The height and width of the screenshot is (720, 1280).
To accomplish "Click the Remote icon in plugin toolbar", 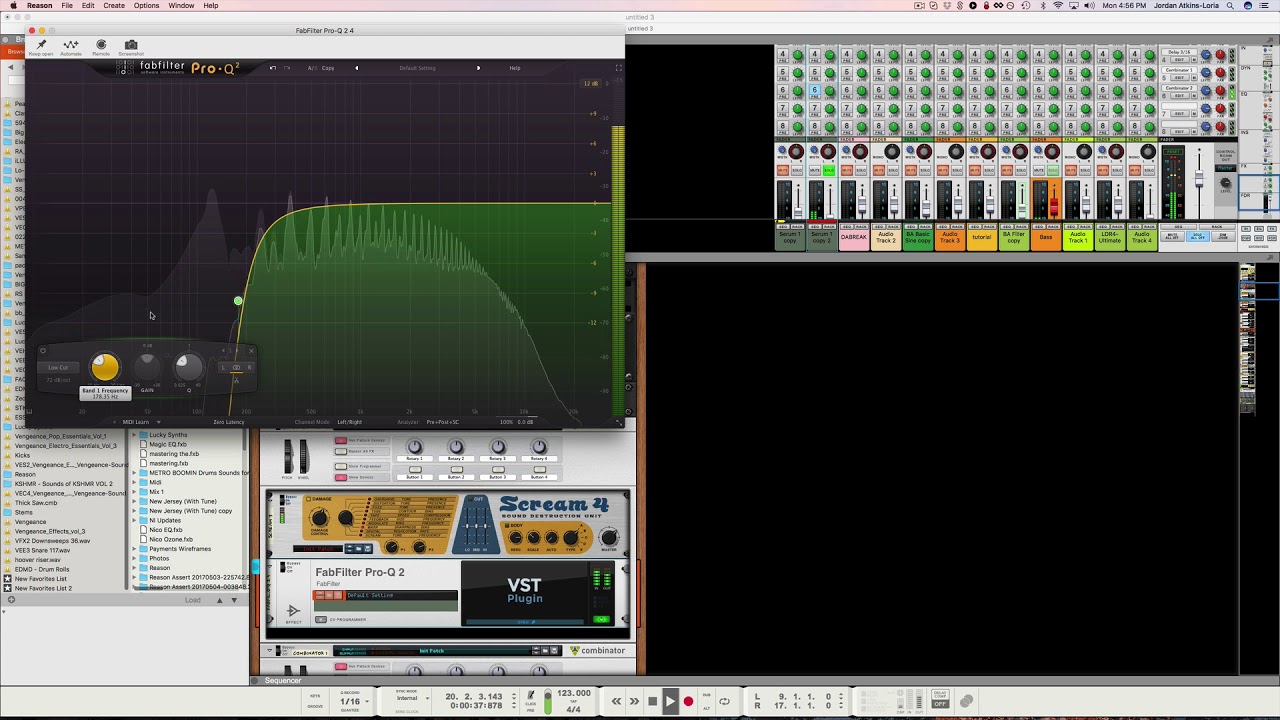I will coord(101,45).
